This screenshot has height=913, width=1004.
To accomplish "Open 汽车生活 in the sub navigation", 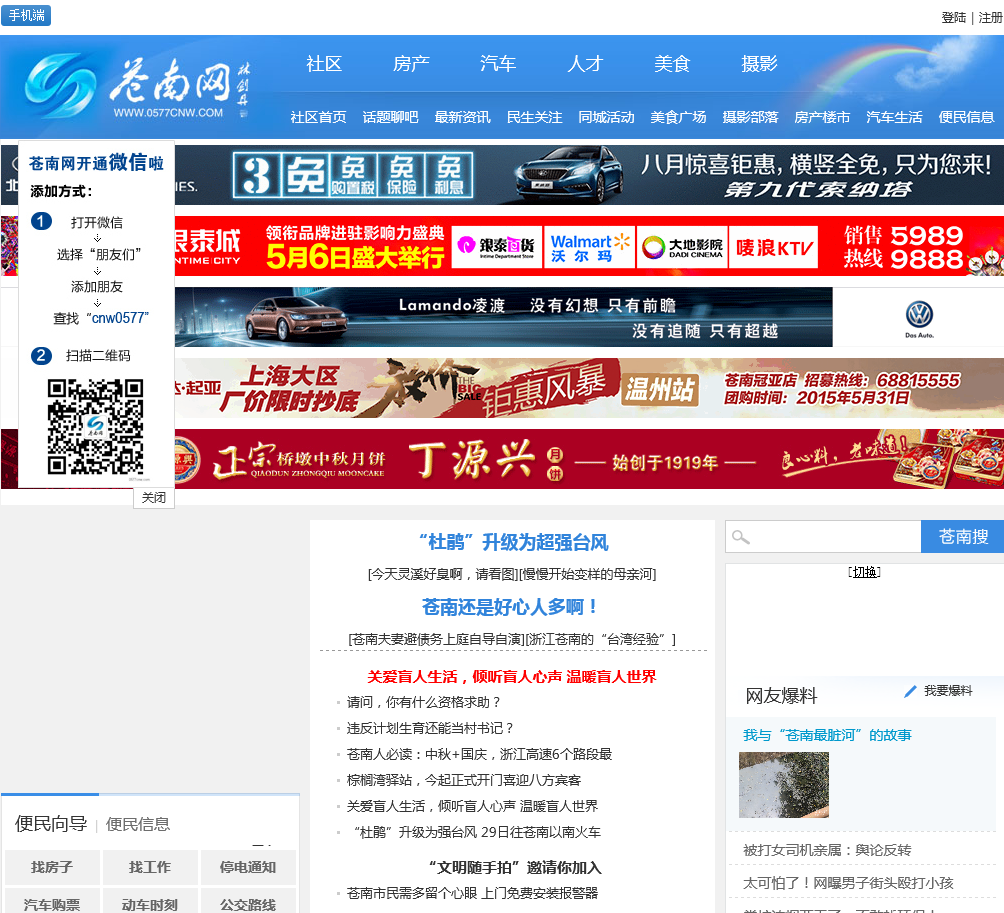I will point(895,117).
